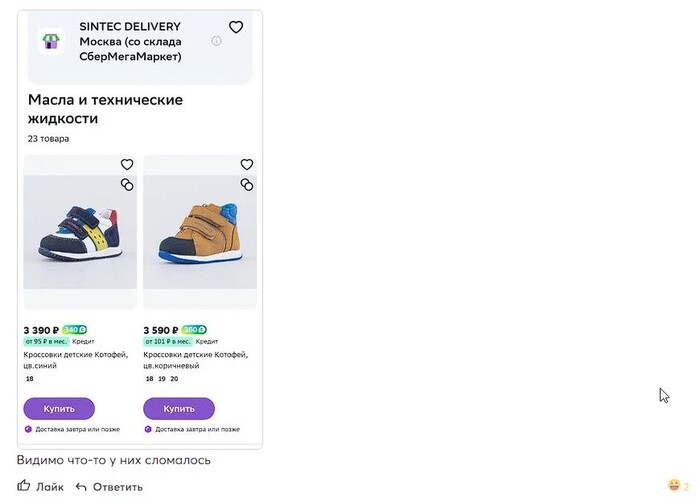Favorite the blue Котофей sneakers
The width and height of the screenshot is (700, 502).
click(127, 164)
